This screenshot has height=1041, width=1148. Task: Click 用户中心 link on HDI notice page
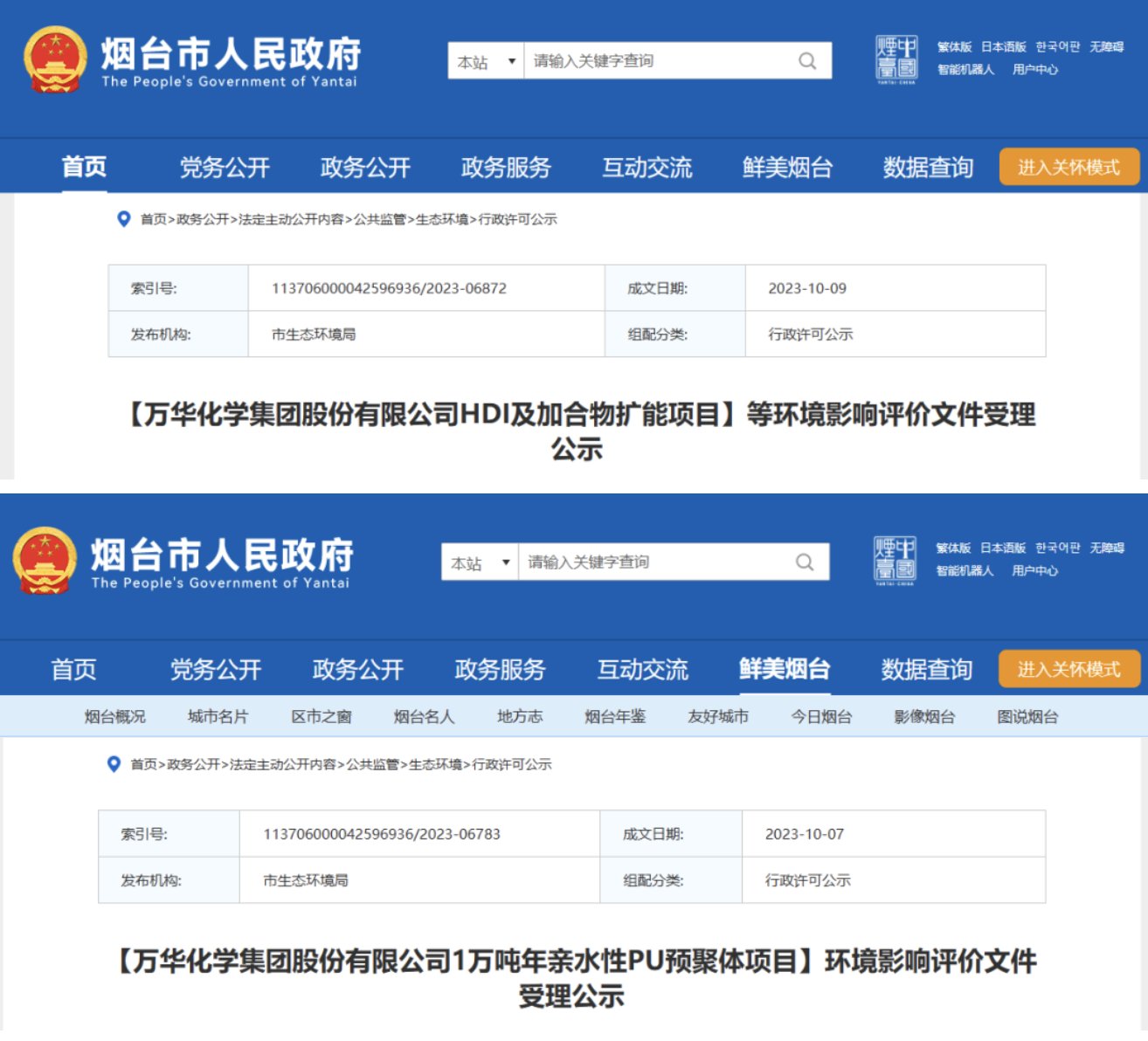click(x=1035, y=70)
